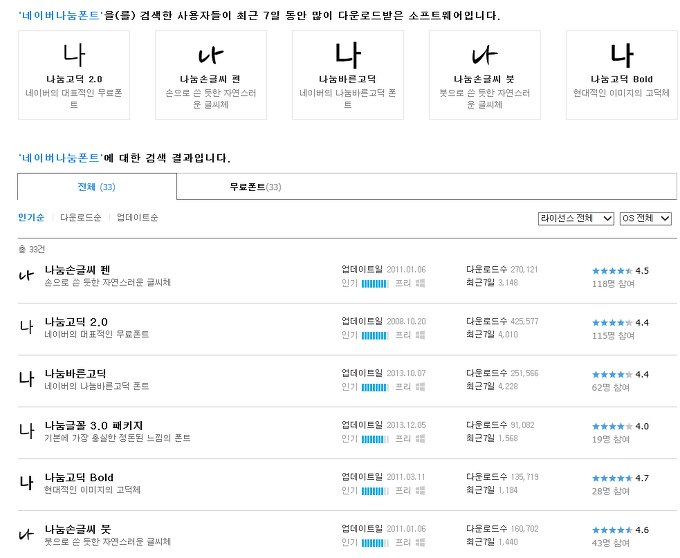Sort results by 인기순
680x558 pixels.
click(31, 217)
